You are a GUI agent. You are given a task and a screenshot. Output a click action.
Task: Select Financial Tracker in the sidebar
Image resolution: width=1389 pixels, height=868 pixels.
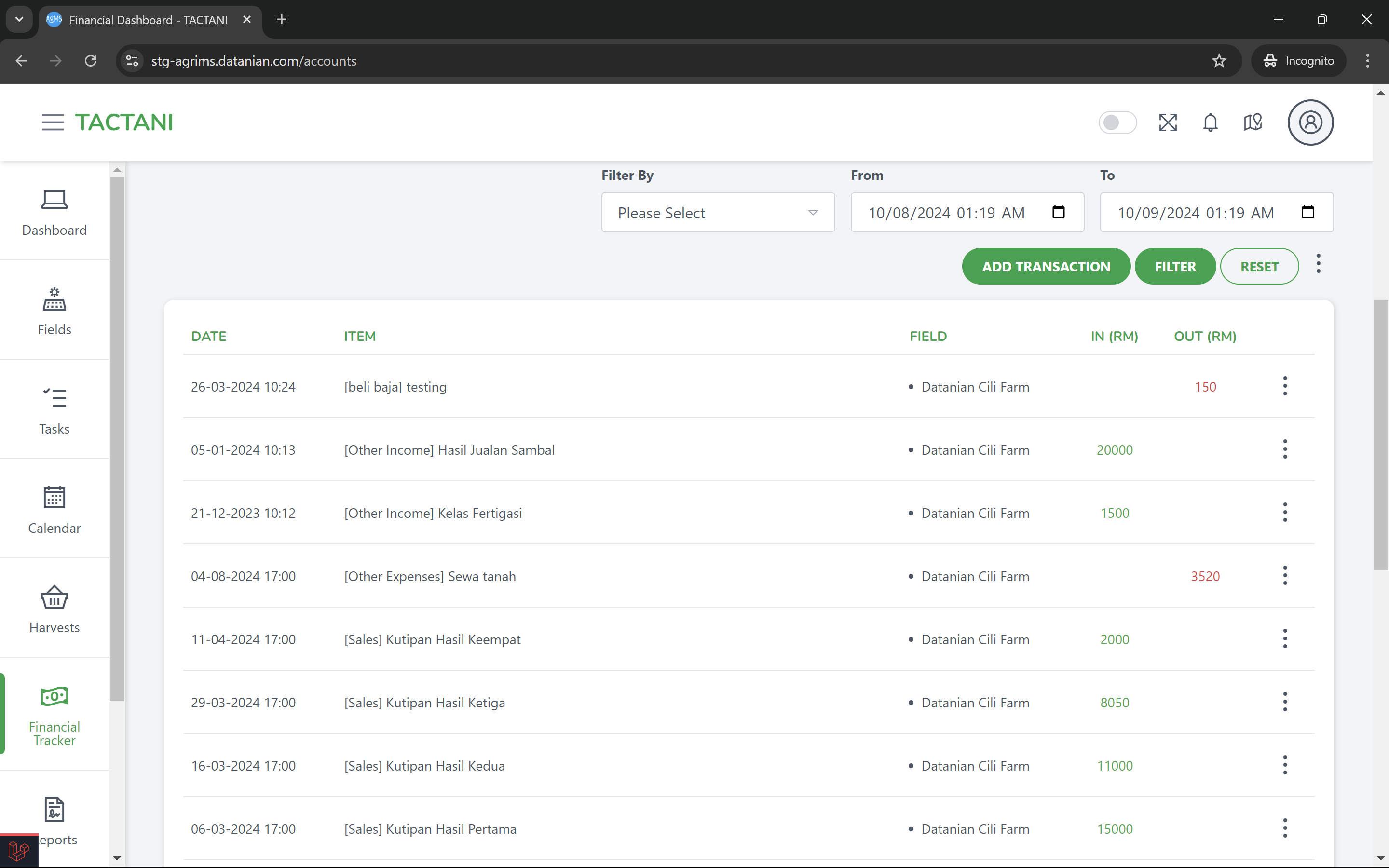pyautogui.click(x=54, y=715)
